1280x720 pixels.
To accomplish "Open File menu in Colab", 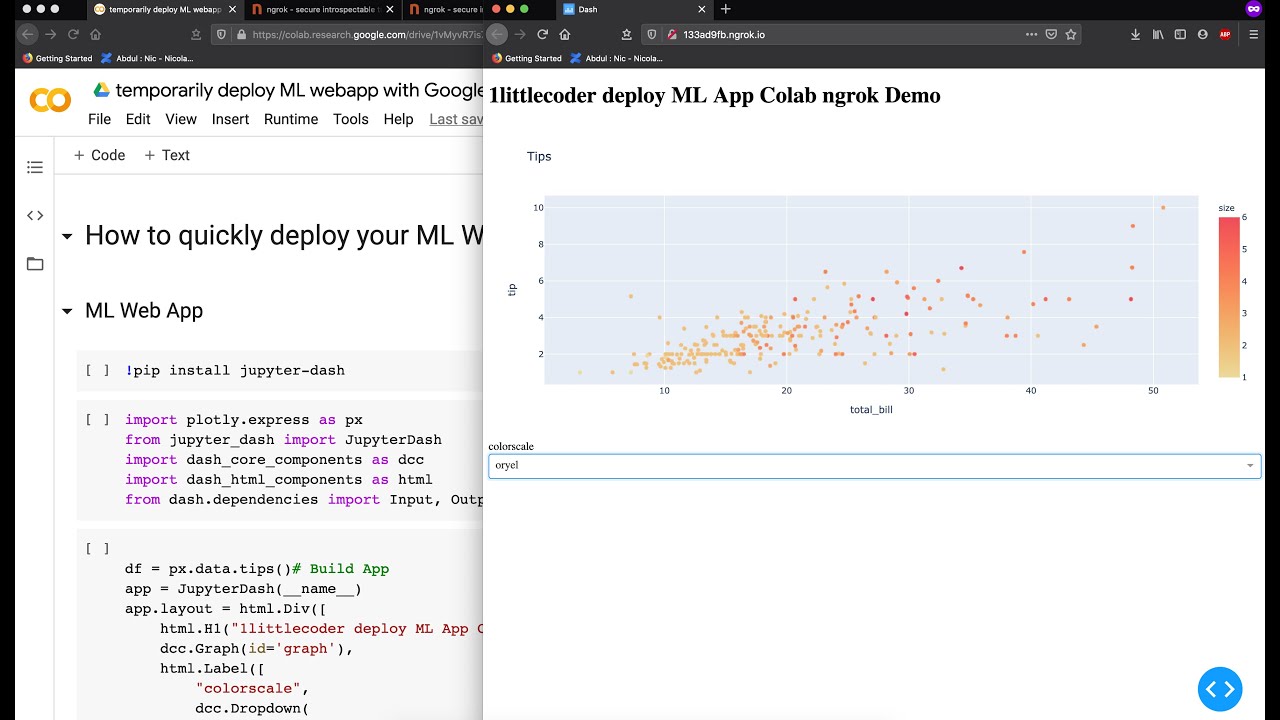I will [99, 119].
